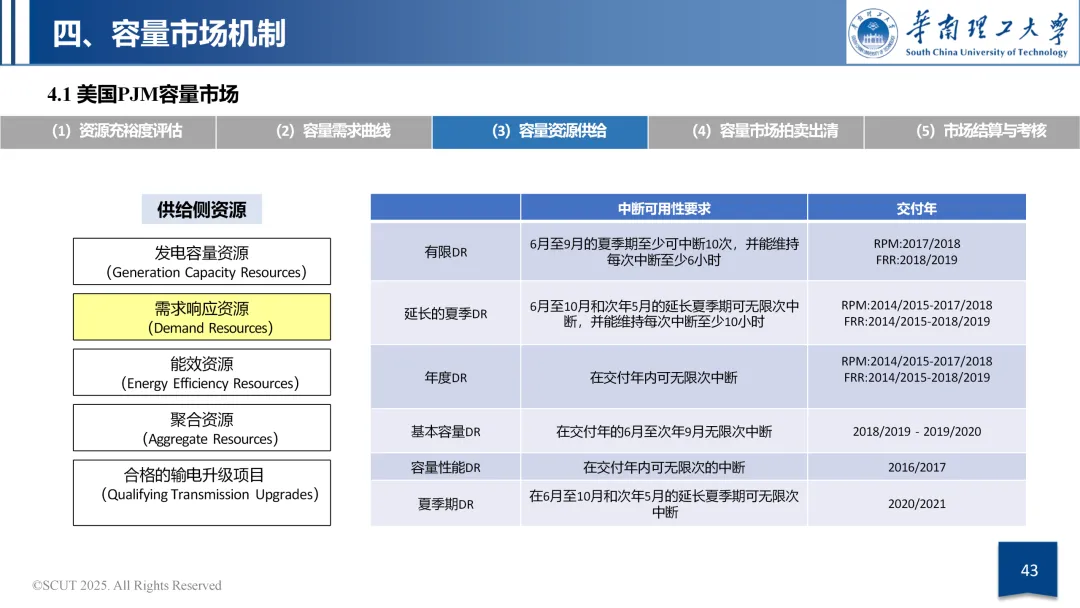This screenshot has height=608, width=1080.
Task: Click the 夏季期DR requirement cell 在6月至10月和次年5月
Action: tap(664, 504)
